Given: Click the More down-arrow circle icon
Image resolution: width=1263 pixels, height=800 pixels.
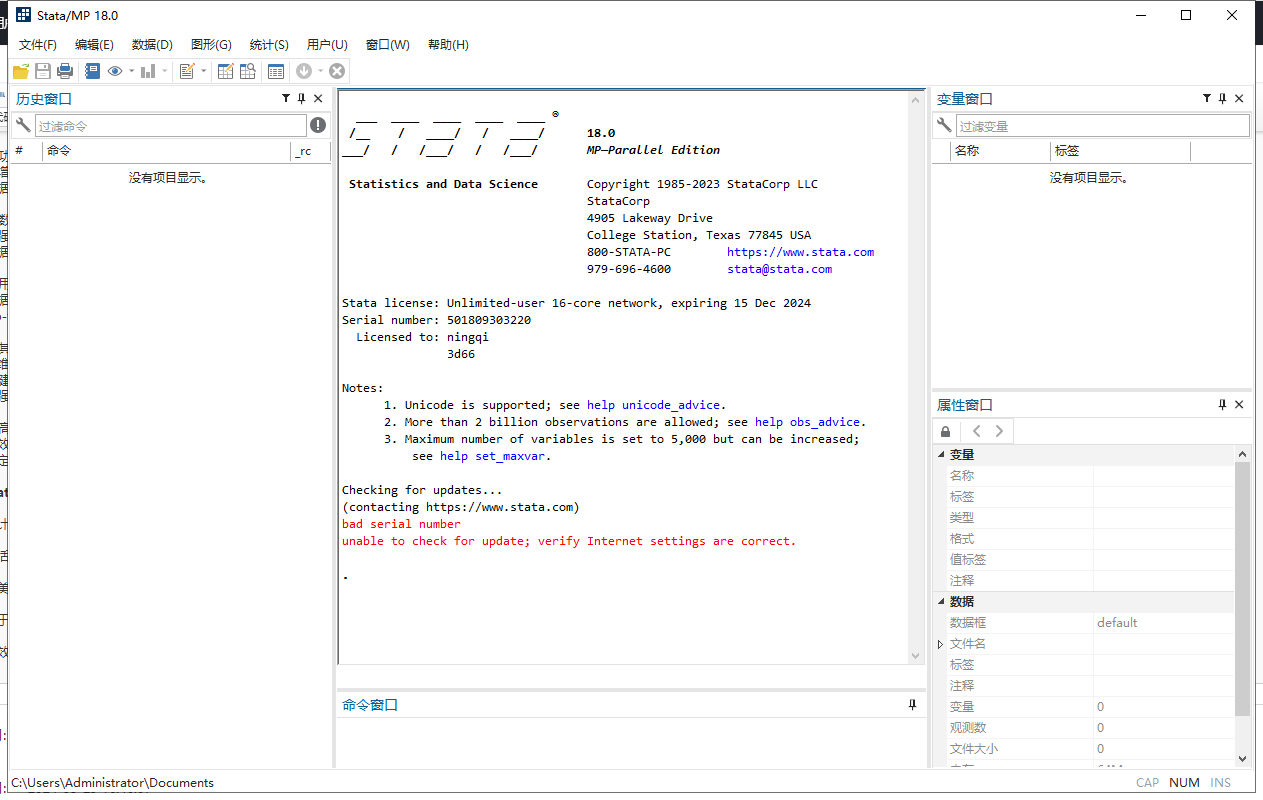Looking at the screenshot, I should (304, 71).
